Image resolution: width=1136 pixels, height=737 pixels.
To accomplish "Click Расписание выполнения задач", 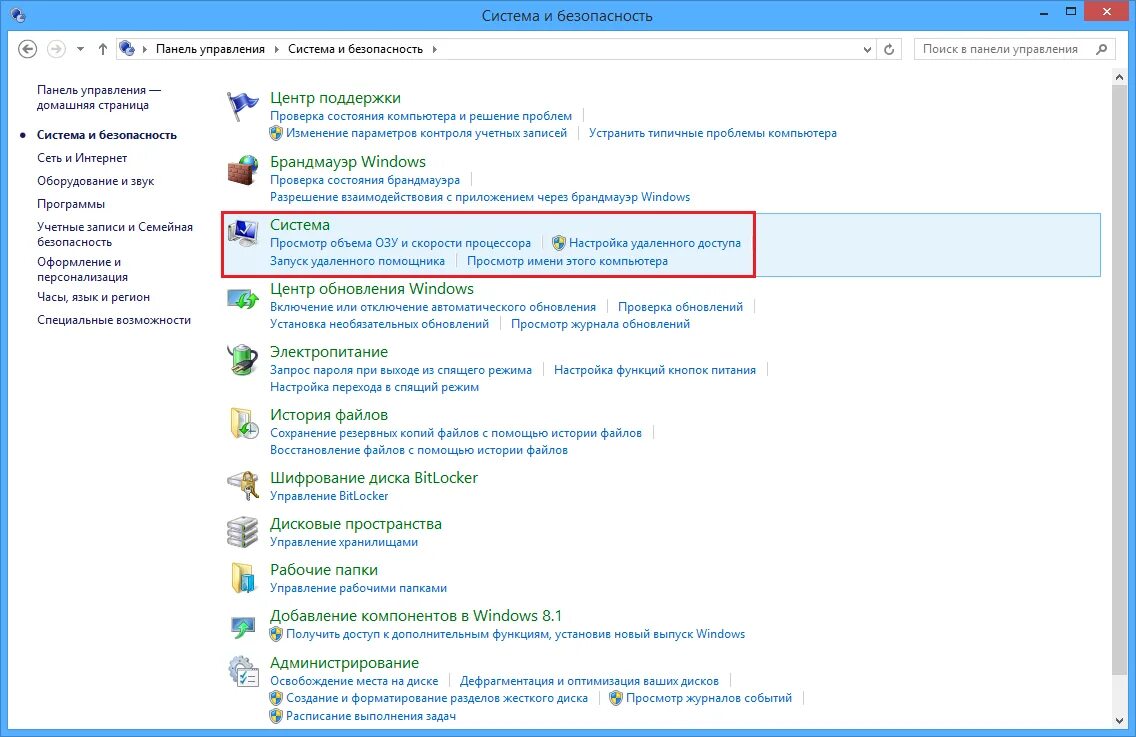I will (x=371, y=716).
